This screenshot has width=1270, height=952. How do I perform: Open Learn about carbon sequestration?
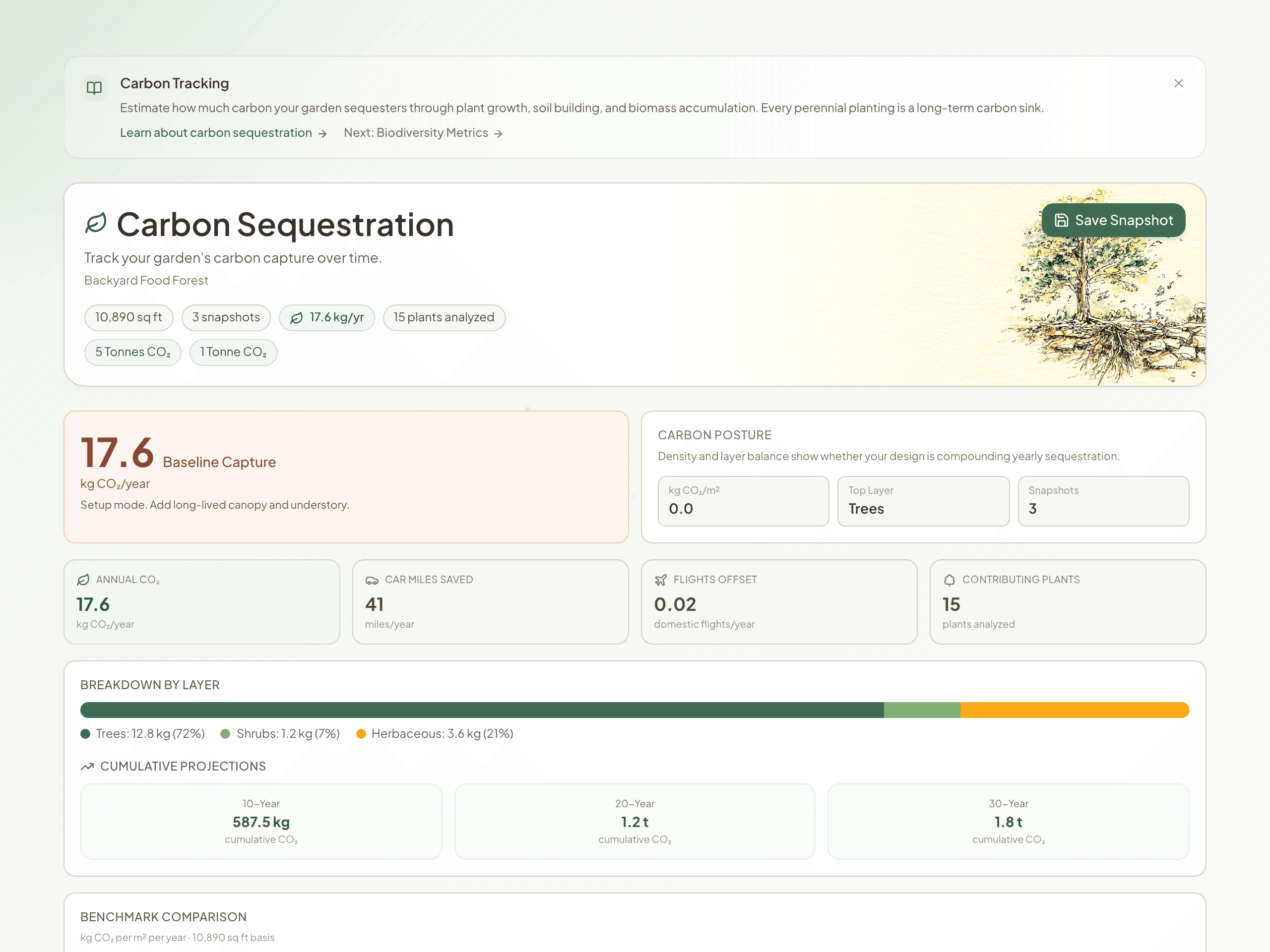(x=217, y=132)
